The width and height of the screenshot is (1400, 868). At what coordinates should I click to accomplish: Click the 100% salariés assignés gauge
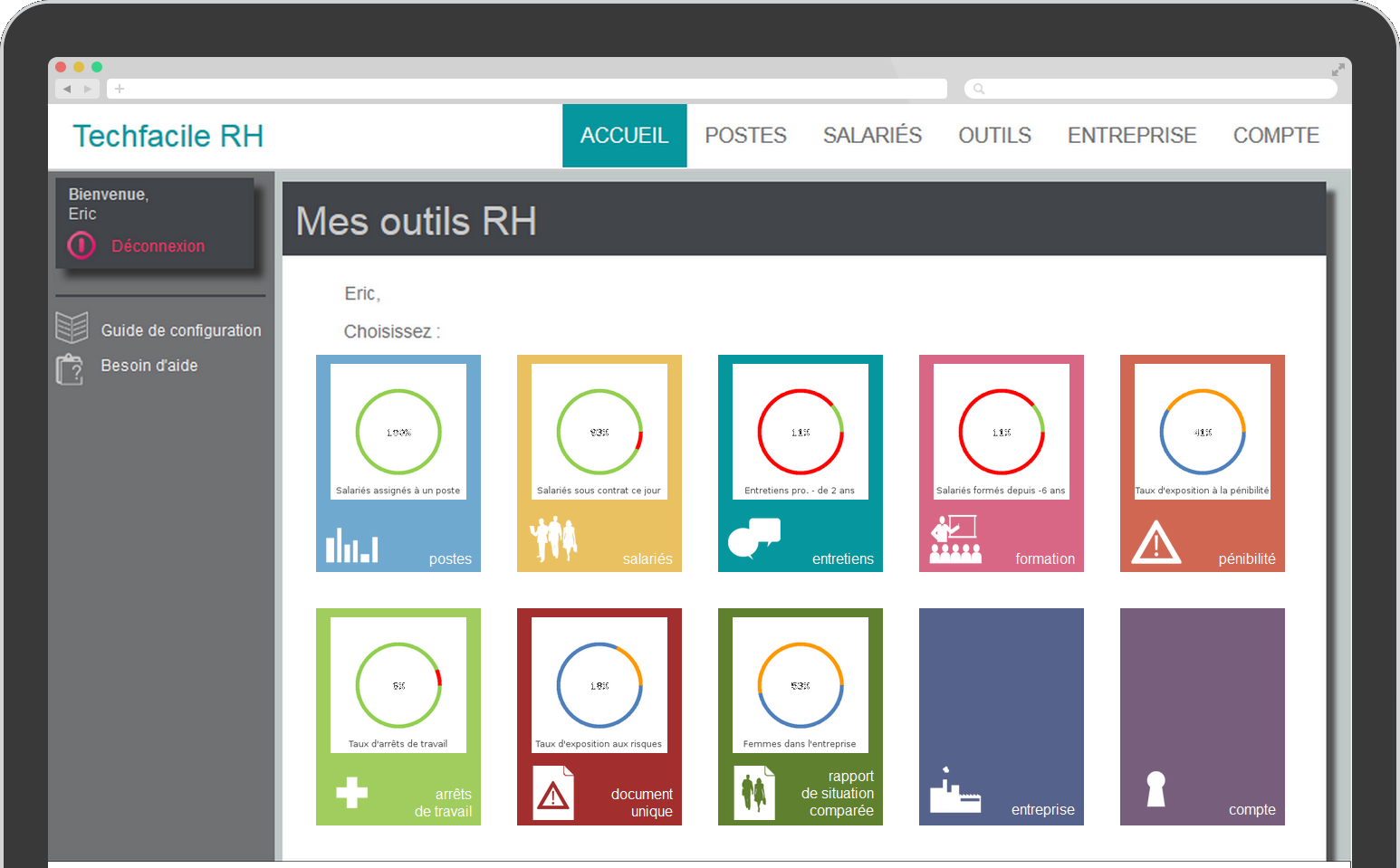click(x=398, y=432)
